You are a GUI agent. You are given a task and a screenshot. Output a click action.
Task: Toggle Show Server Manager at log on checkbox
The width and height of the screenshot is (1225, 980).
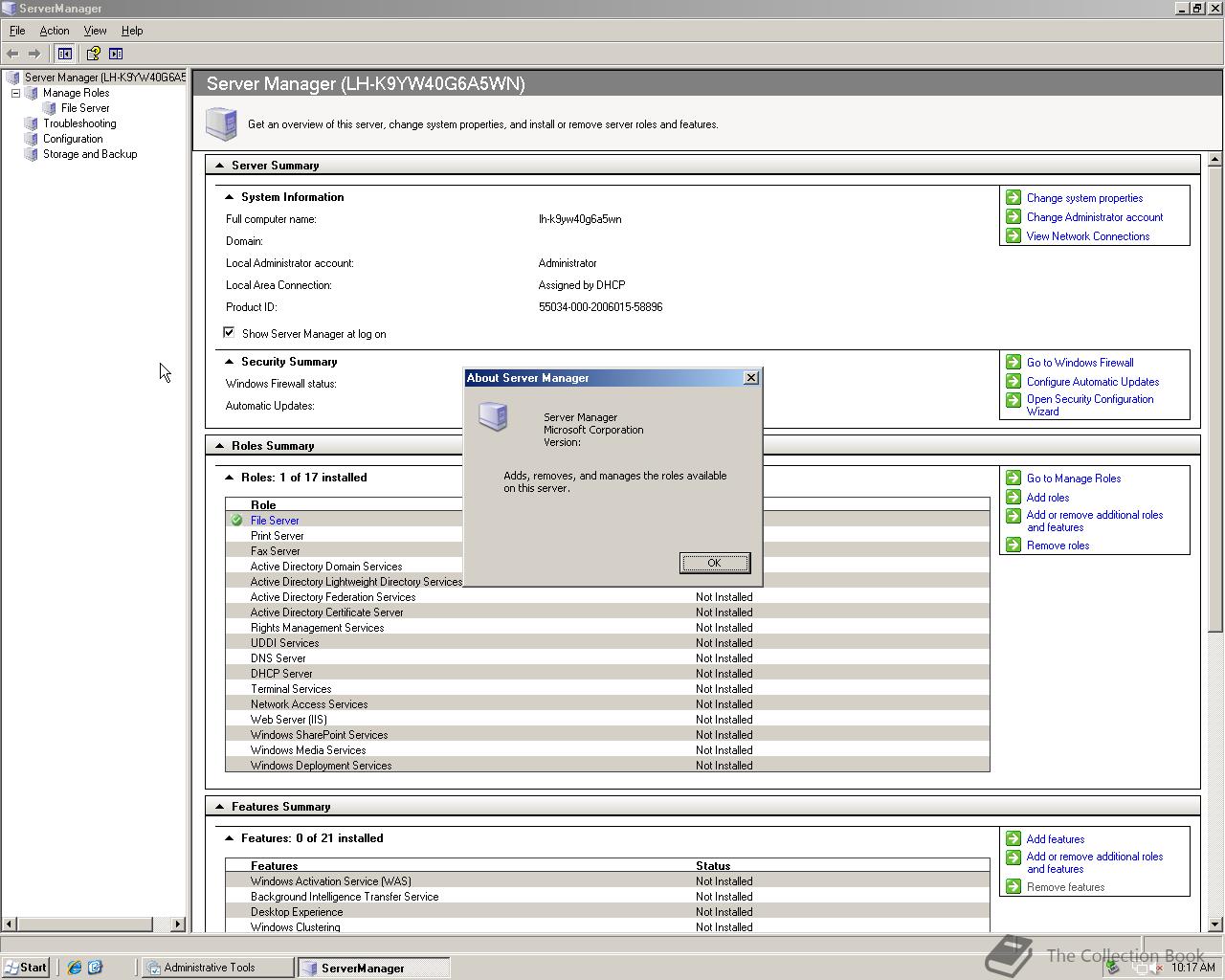click(229, 333)
